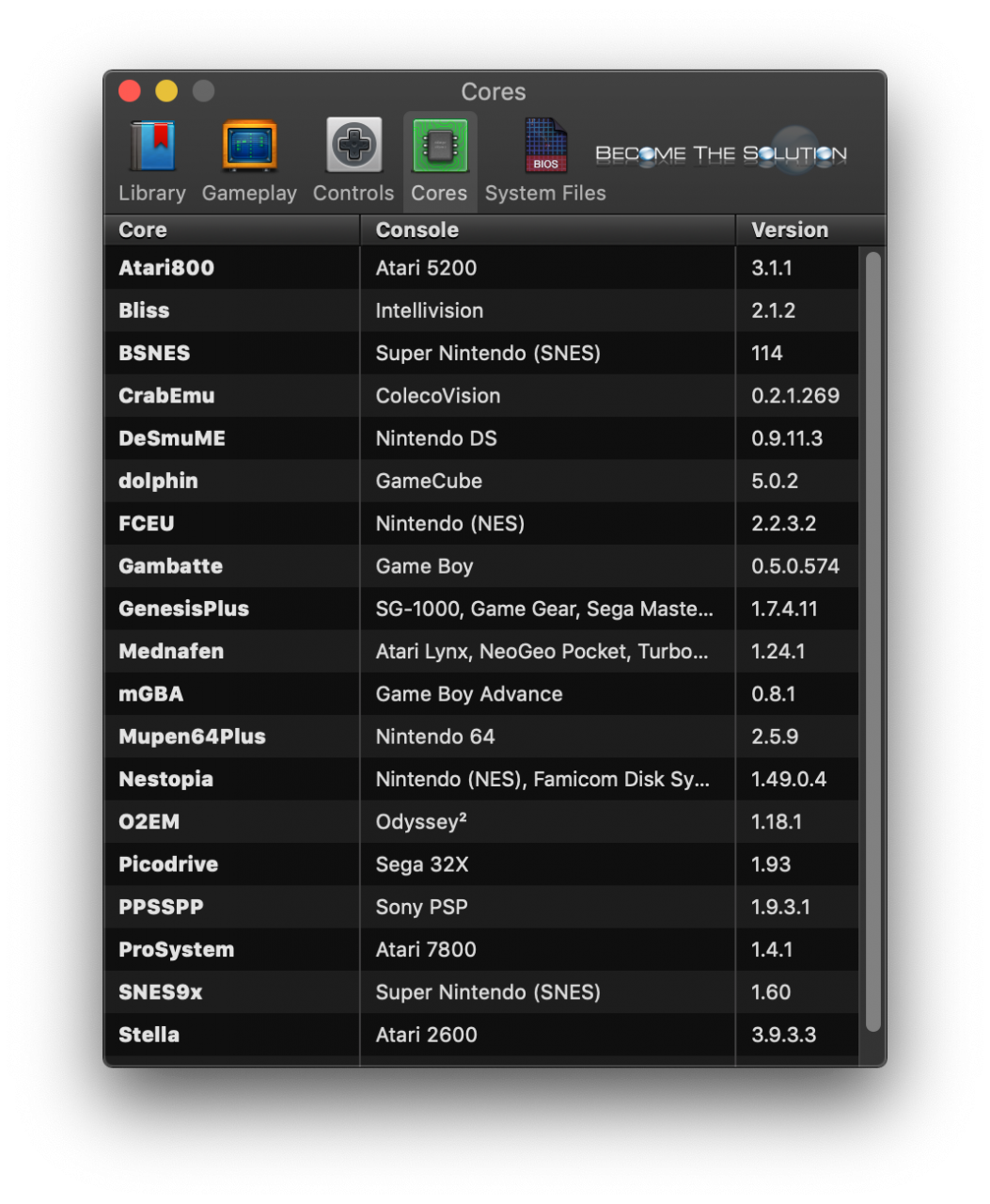The height and width of the screenshot is (1204, 990).
Task: Select the Picodrive core row
Action: 481,864
